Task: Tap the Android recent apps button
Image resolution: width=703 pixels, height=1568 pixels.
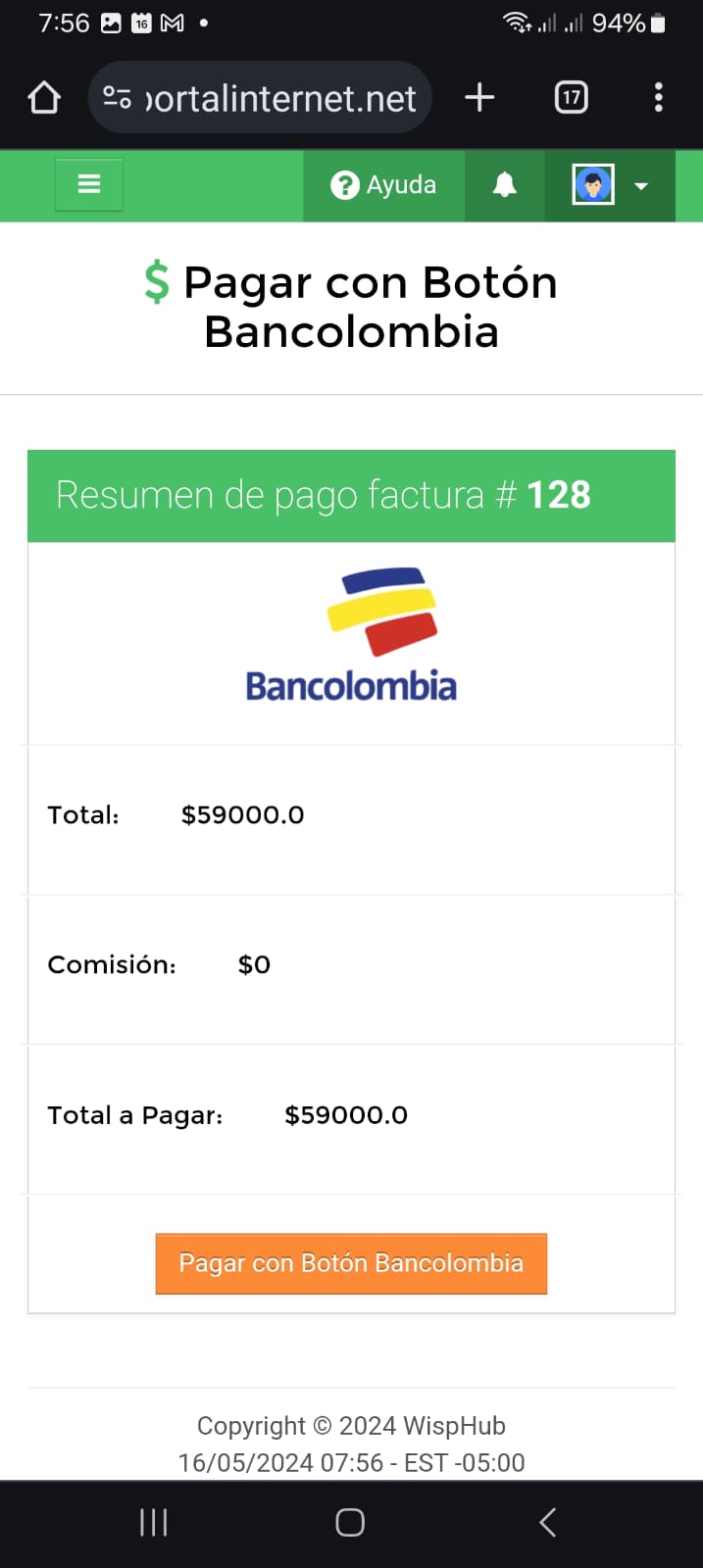Action: 154,1522
